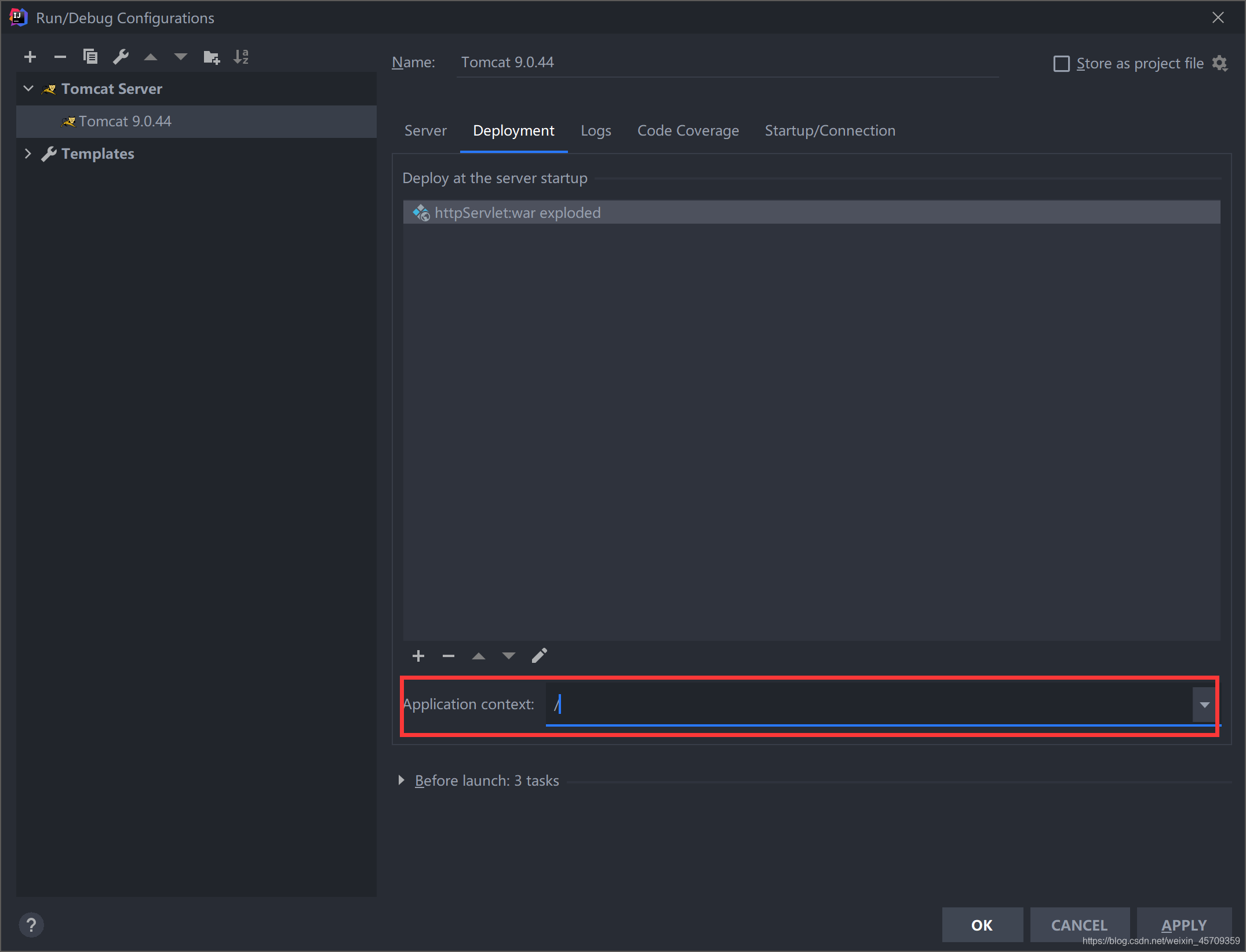The width and height of the screenshot is (1246, 952).
Task: Remove the selected run configuration
Action: [x=60, y=57]
